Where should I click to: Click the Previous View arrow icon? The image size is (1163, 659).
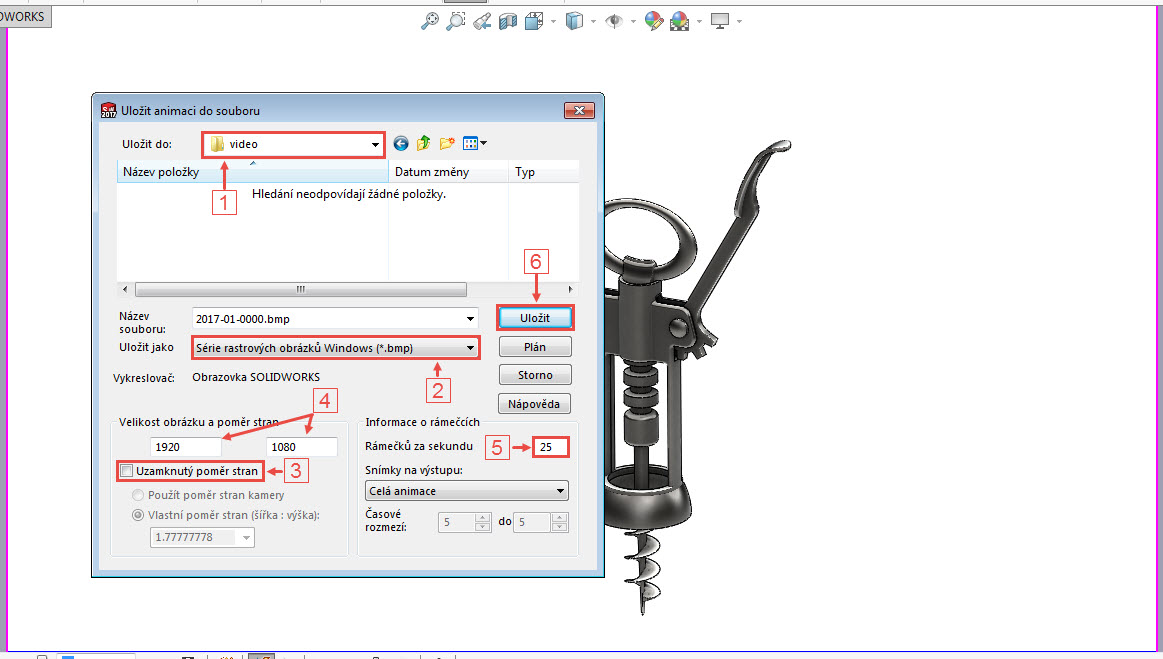click(483, 21)
